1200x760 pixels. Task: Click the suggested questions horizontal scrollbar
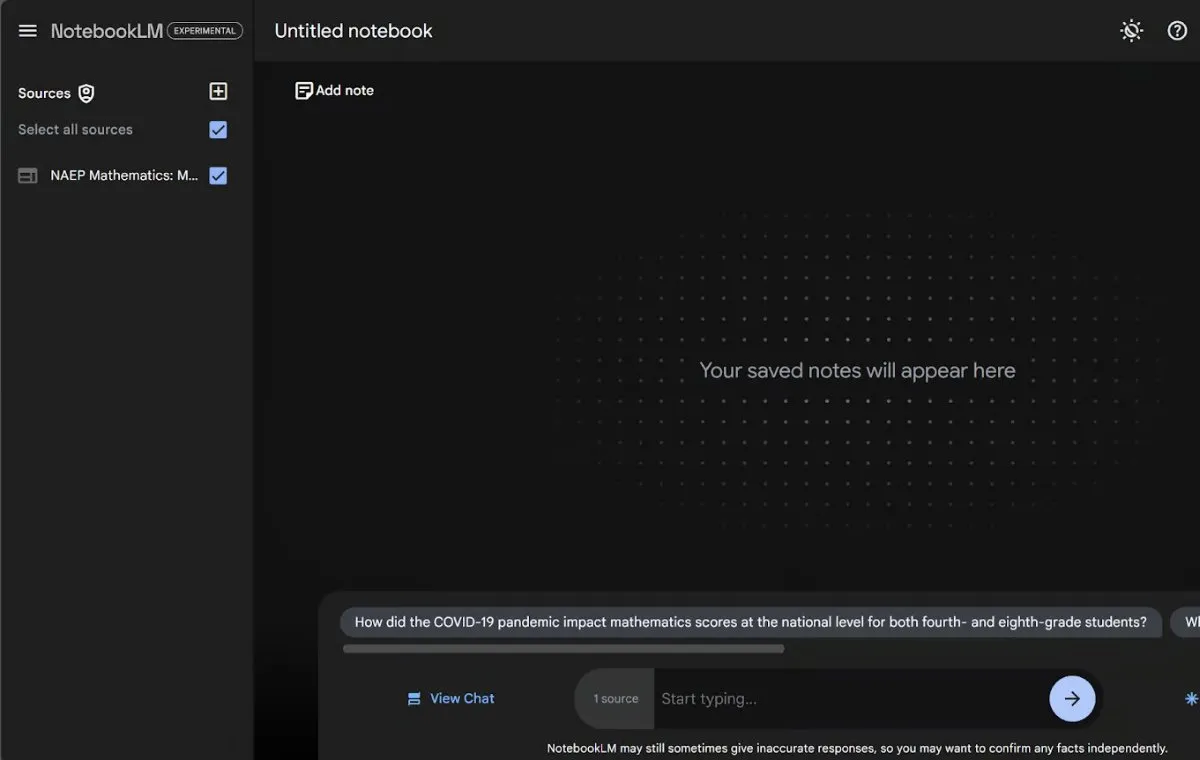pos(563,649)
